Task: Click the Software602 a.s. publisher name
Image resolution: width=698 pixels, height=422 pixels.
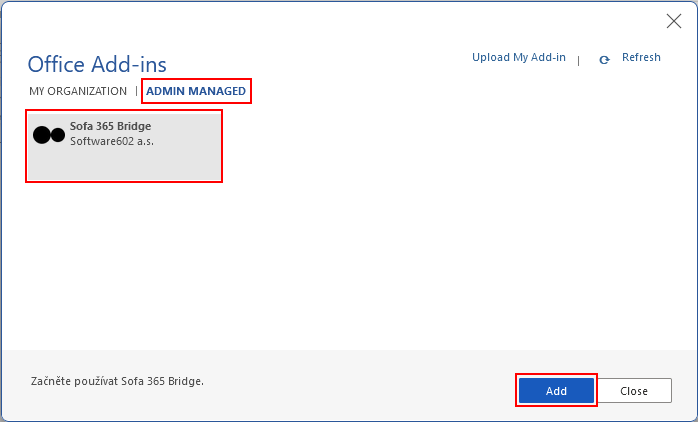Action: (111, 142)
